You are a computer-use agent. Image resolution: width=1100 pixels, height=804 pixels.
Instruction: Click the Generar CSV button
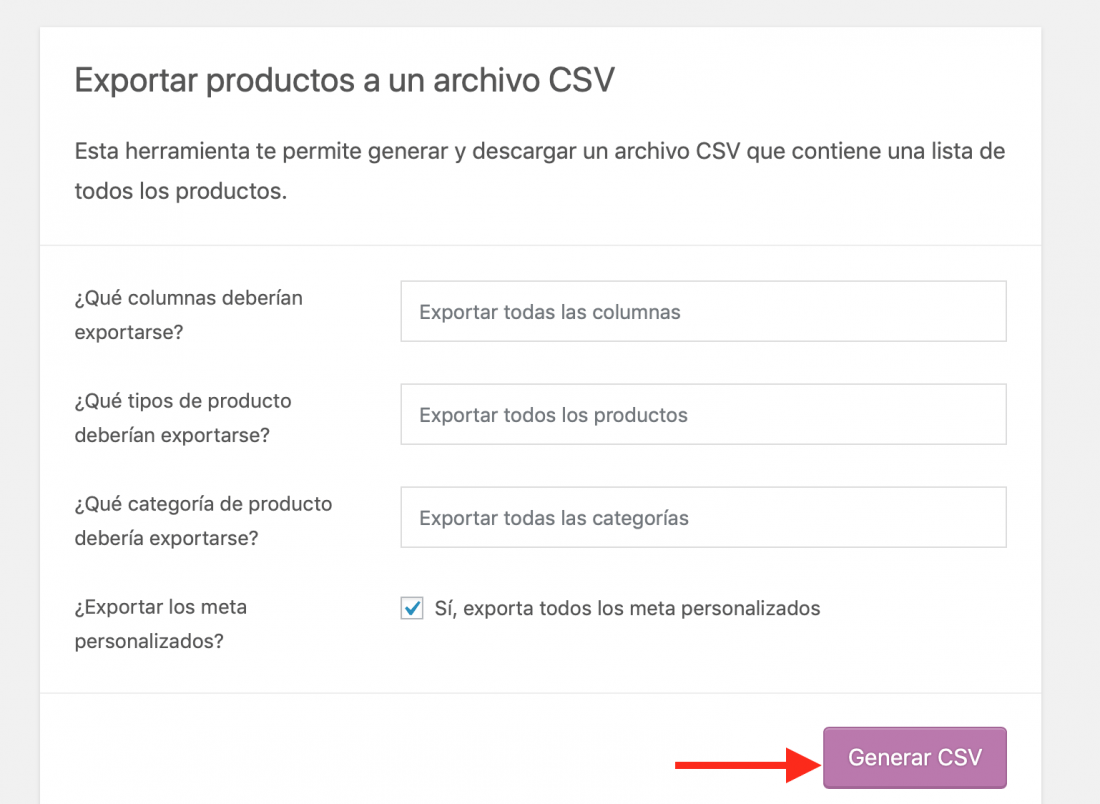click(915, 757)
